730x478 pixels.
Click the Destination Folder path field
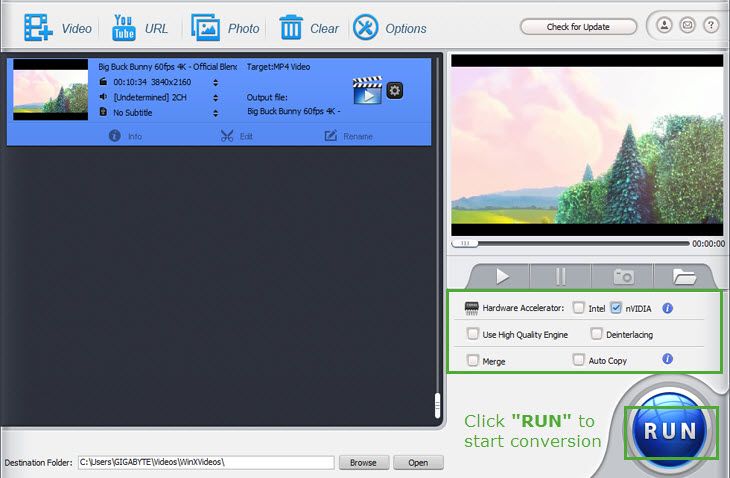click(205, 463)
